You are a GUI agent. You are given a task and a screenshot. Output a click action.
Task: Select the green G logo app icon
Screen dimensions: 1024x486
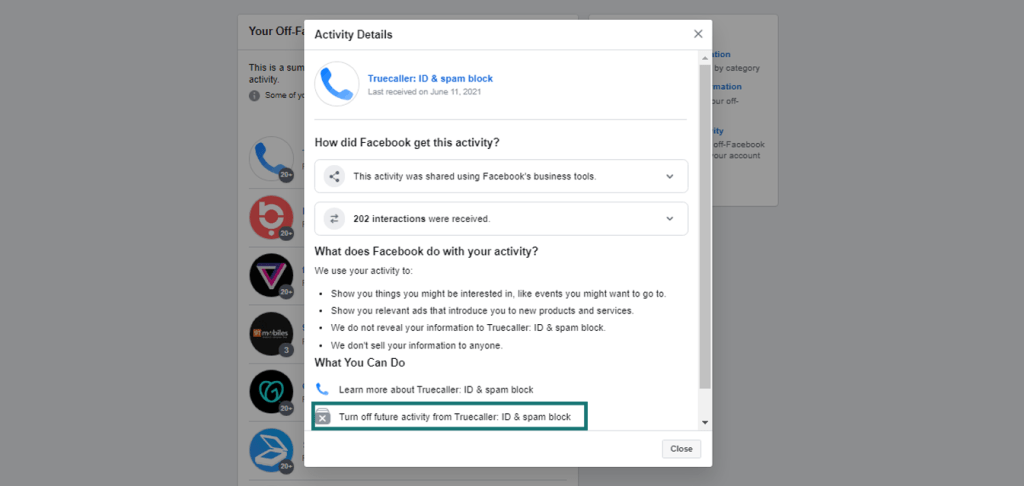tap(272, 392)
